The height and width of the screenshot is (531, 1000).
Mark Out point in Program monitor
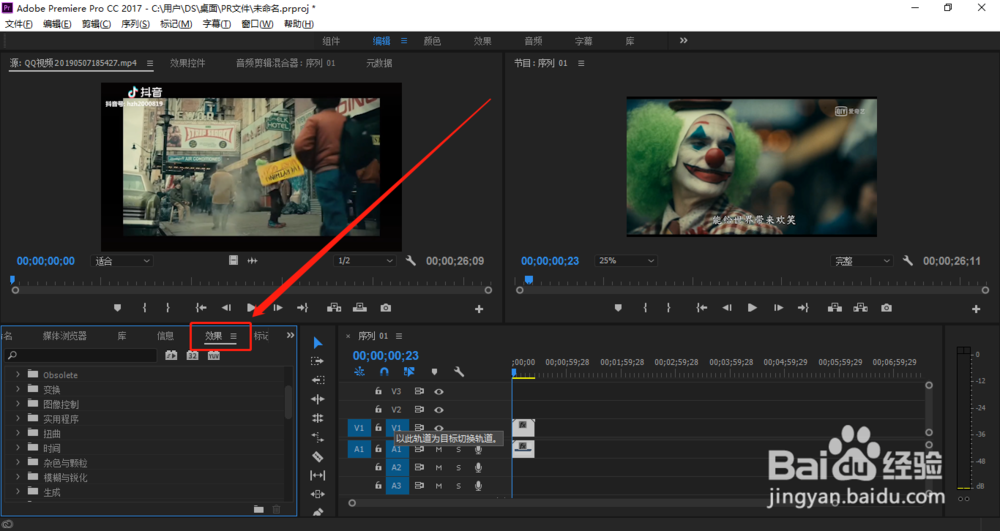click(x=668, y=308)
